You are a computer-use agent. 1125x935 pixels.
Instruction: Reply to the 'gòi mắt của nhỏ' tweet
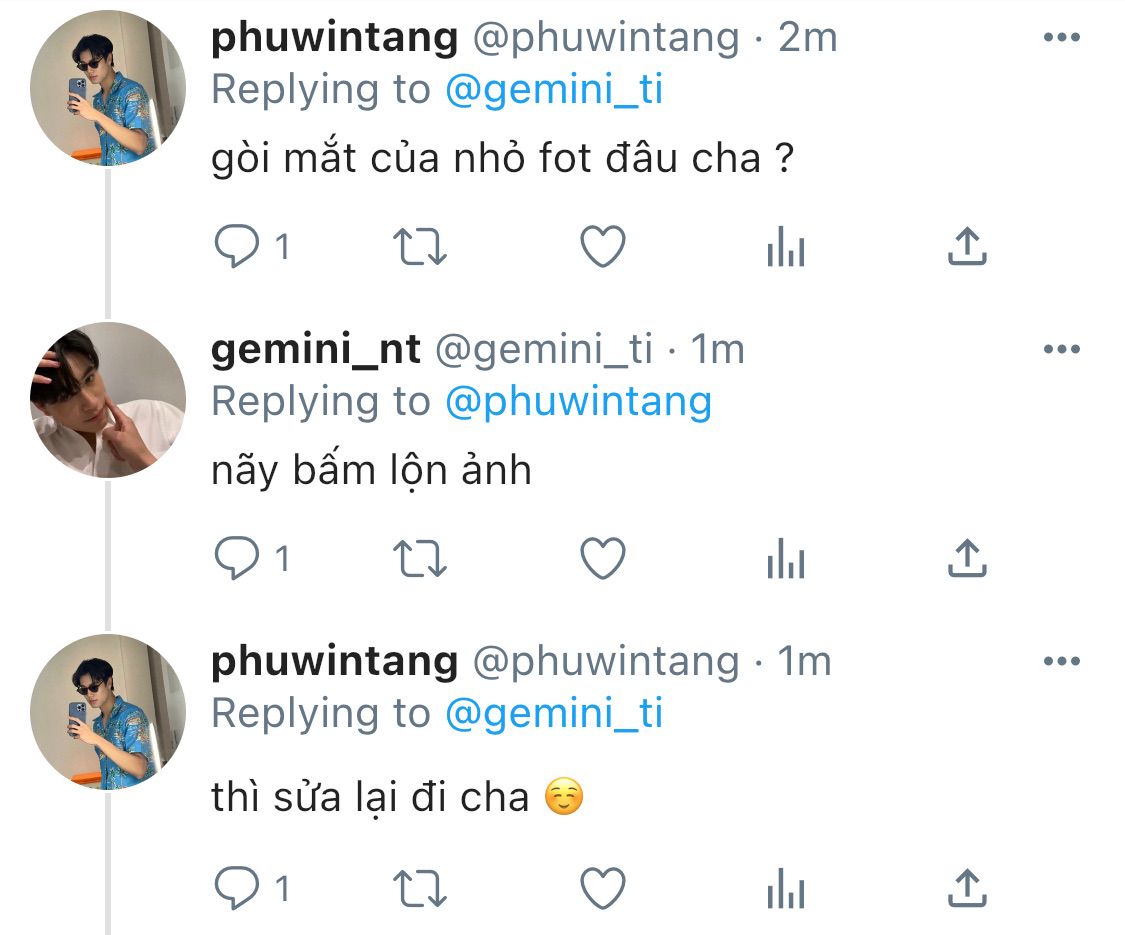237,247
